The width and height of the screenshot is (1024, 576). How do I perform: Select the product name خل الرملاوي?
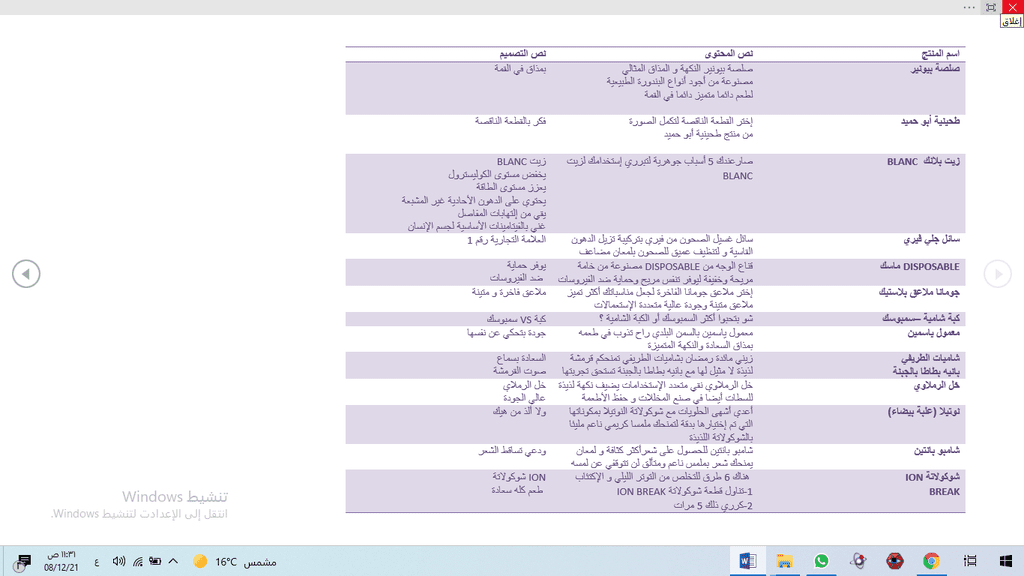(936, 385)
